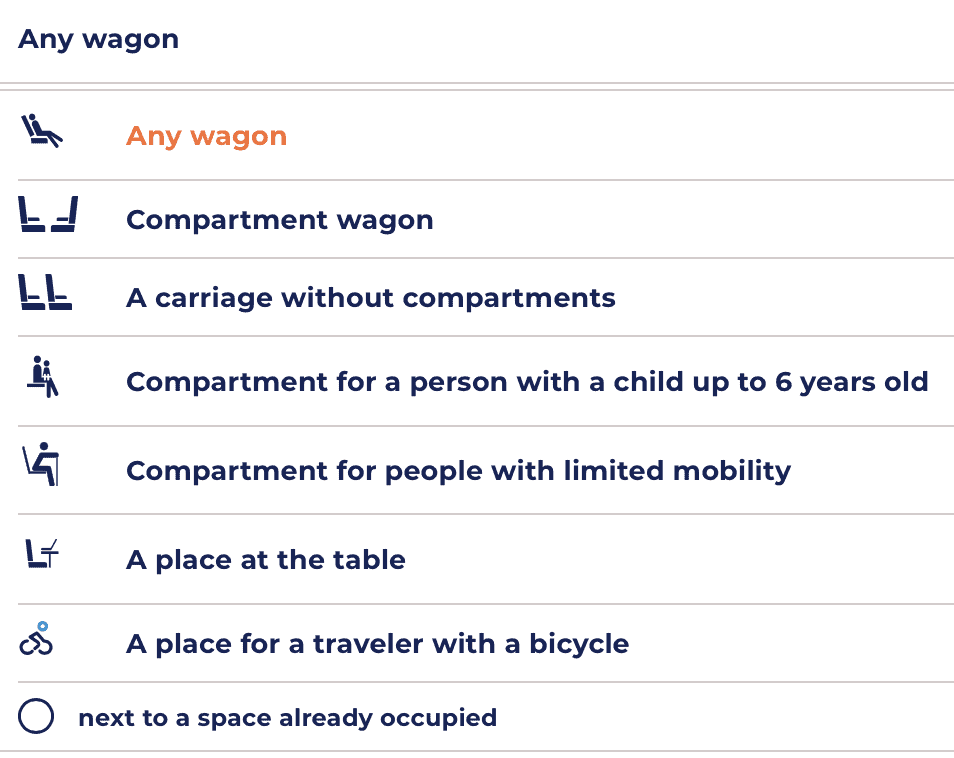Pick compartment for person with child up to 6
The image size is (954, 758).
click(527, 382)
